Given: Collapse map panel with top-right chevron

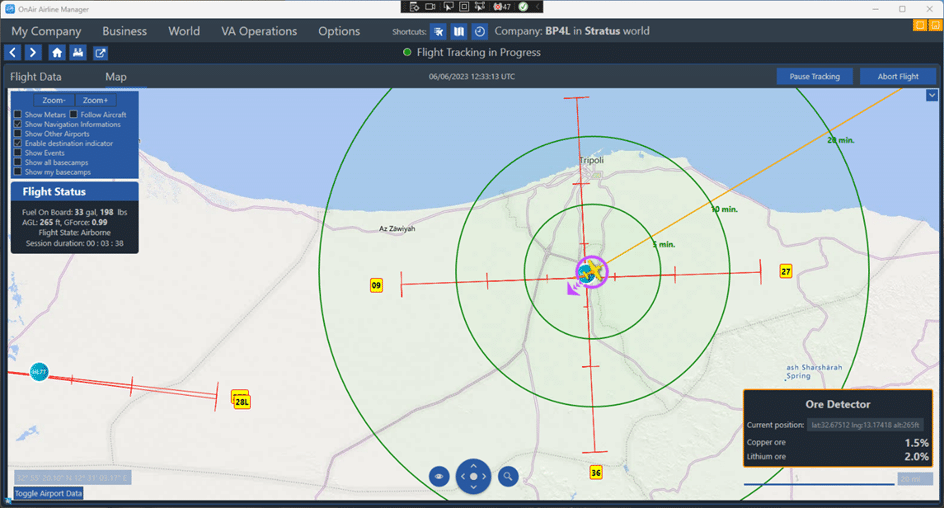Looking at the screenshot, I should click(932, 95).
